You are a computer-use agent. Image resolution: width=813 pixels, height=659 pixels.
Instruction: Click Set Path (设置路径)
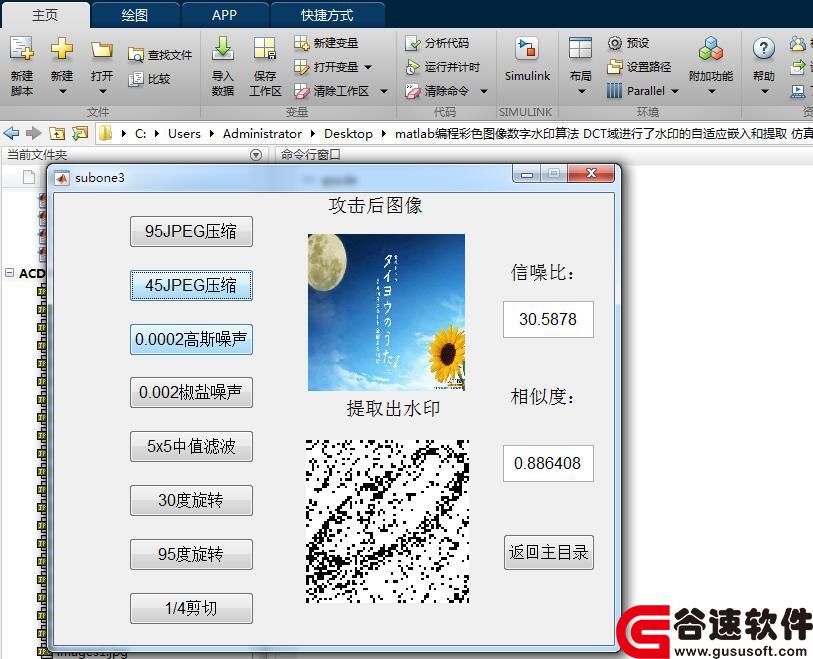click(639, 67)
